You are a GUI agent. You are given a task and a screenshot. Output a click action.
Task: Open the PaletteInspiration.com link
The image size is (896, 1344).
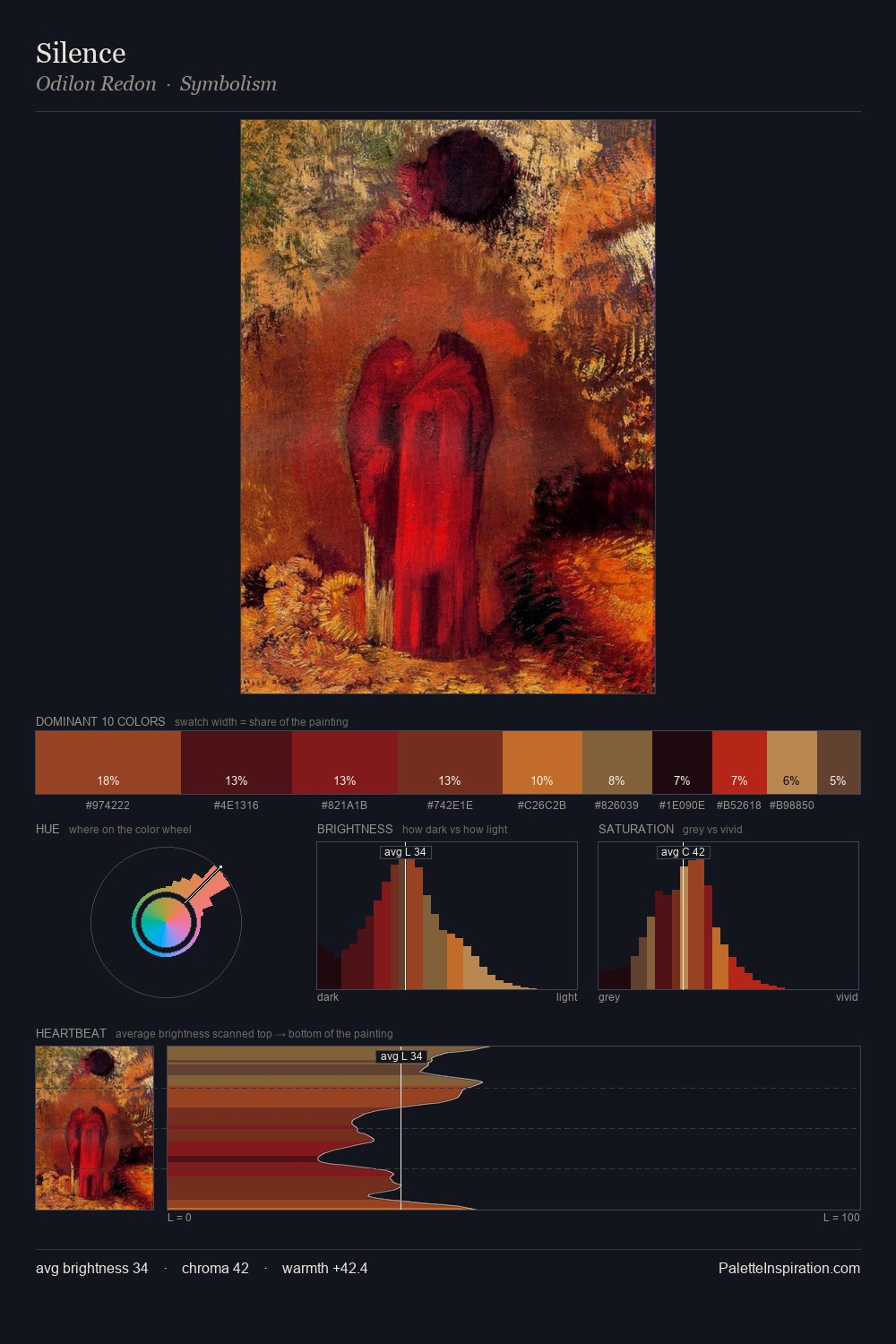(x=789, y=1269)
